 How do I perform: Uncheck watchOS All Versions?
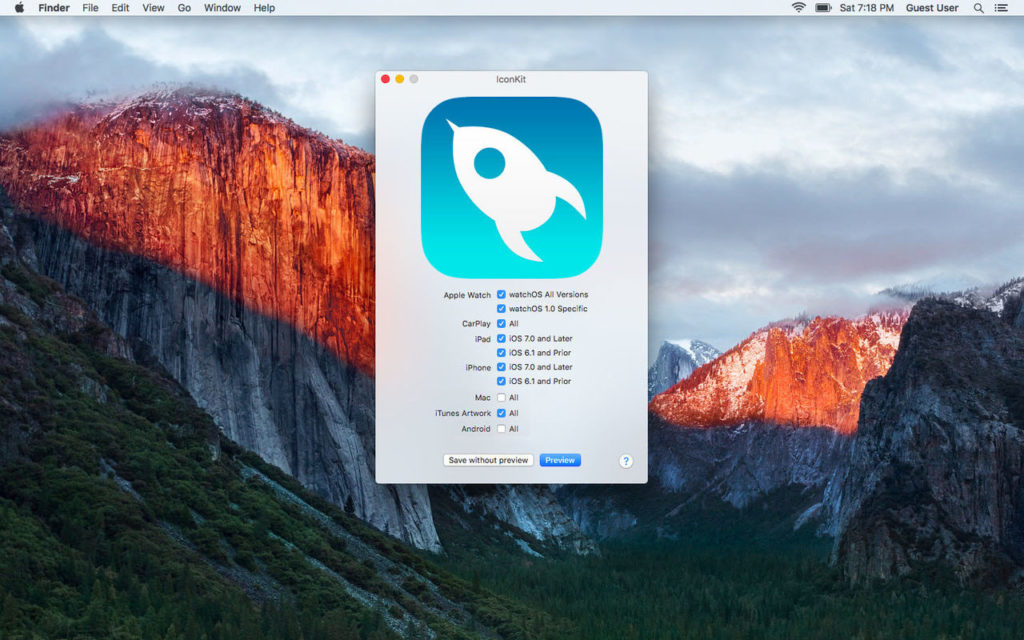(502, 295)
